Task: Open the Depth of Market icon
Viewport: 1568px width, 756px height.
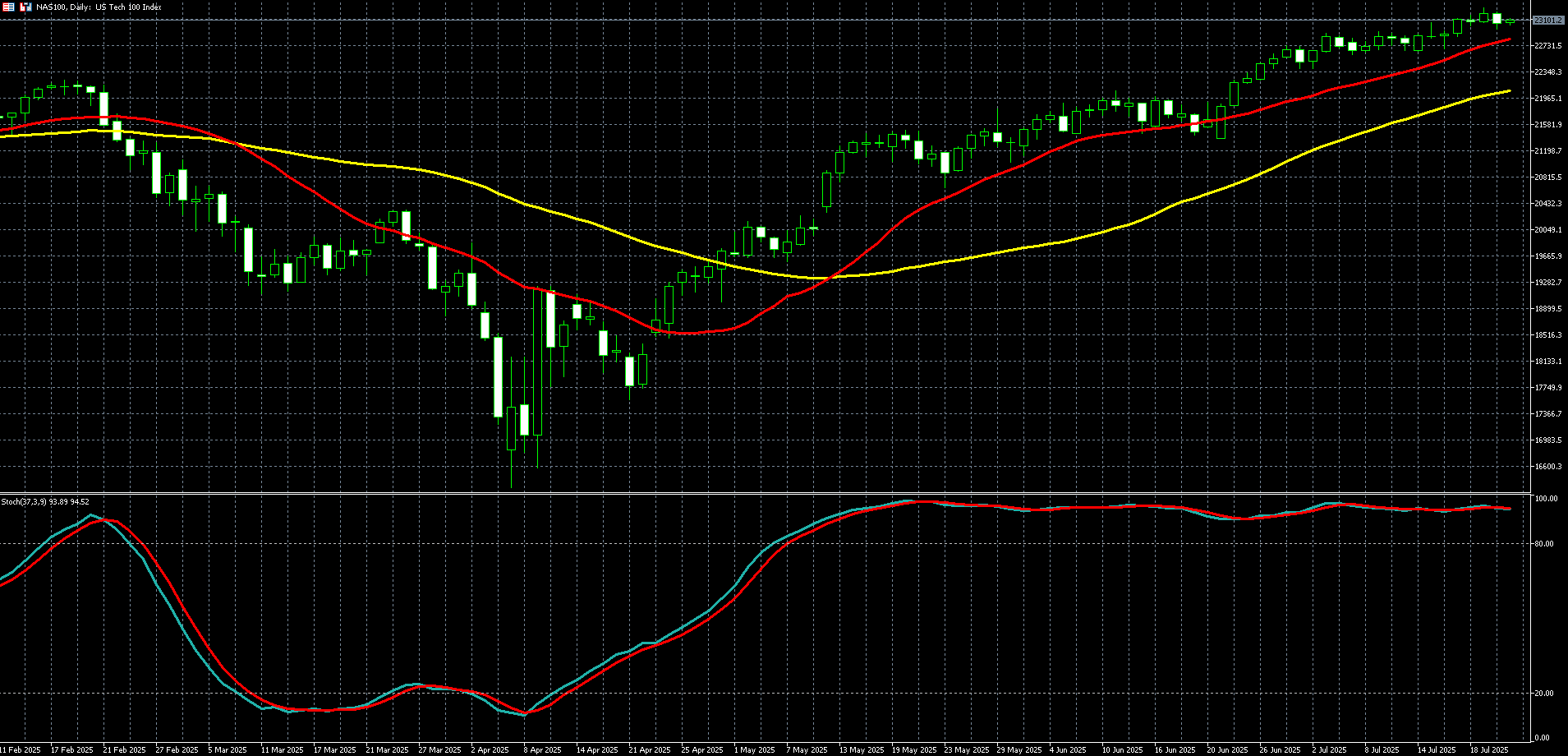Action: coord(8,7)
